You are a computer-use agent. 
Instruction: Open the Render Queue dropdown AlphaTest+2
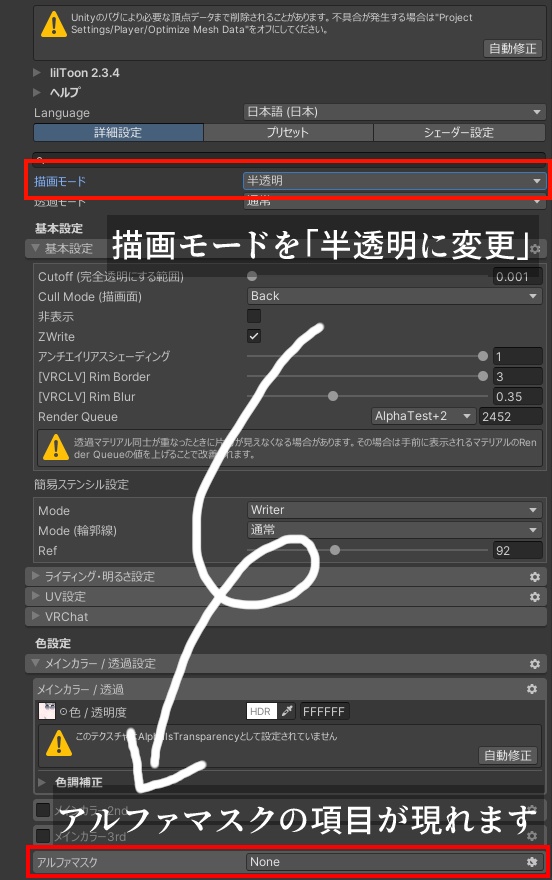[424, 416]
